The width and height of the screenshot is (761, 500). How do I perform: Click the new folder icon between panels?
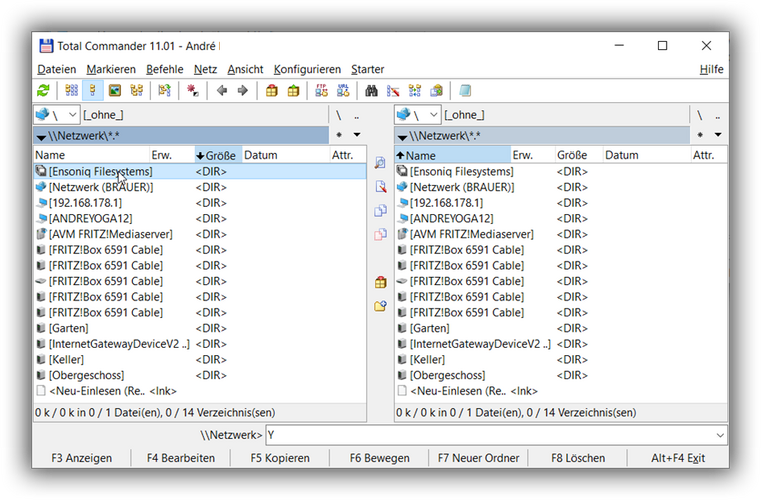[380, 306]
